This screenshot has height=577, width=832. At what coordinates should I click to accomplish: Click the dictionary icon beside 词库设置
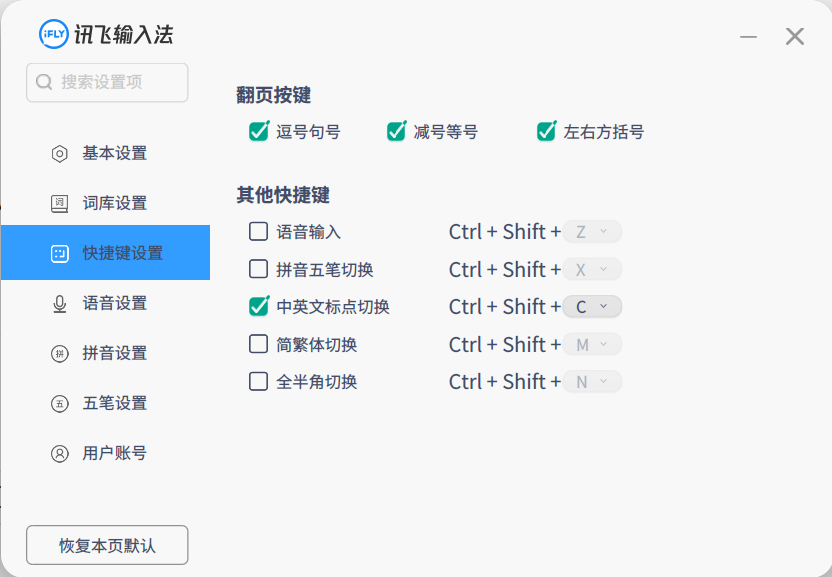tap(60, 204)
